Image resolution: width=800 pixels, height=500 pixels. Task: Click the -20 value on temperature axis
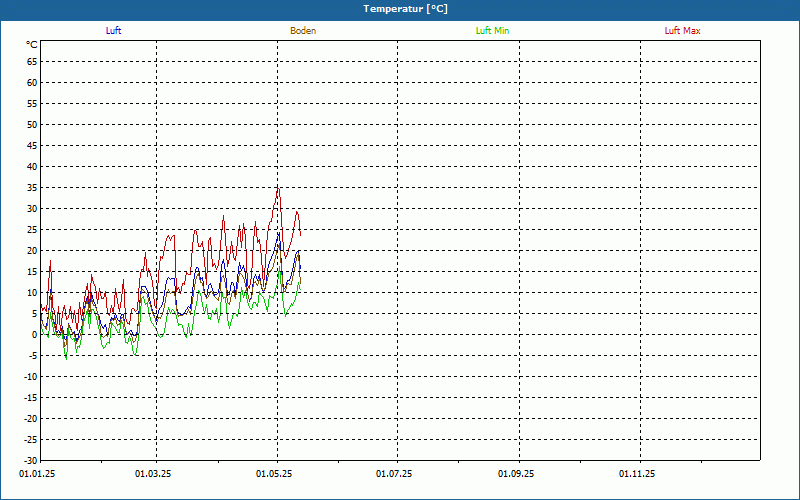point(31,418)
